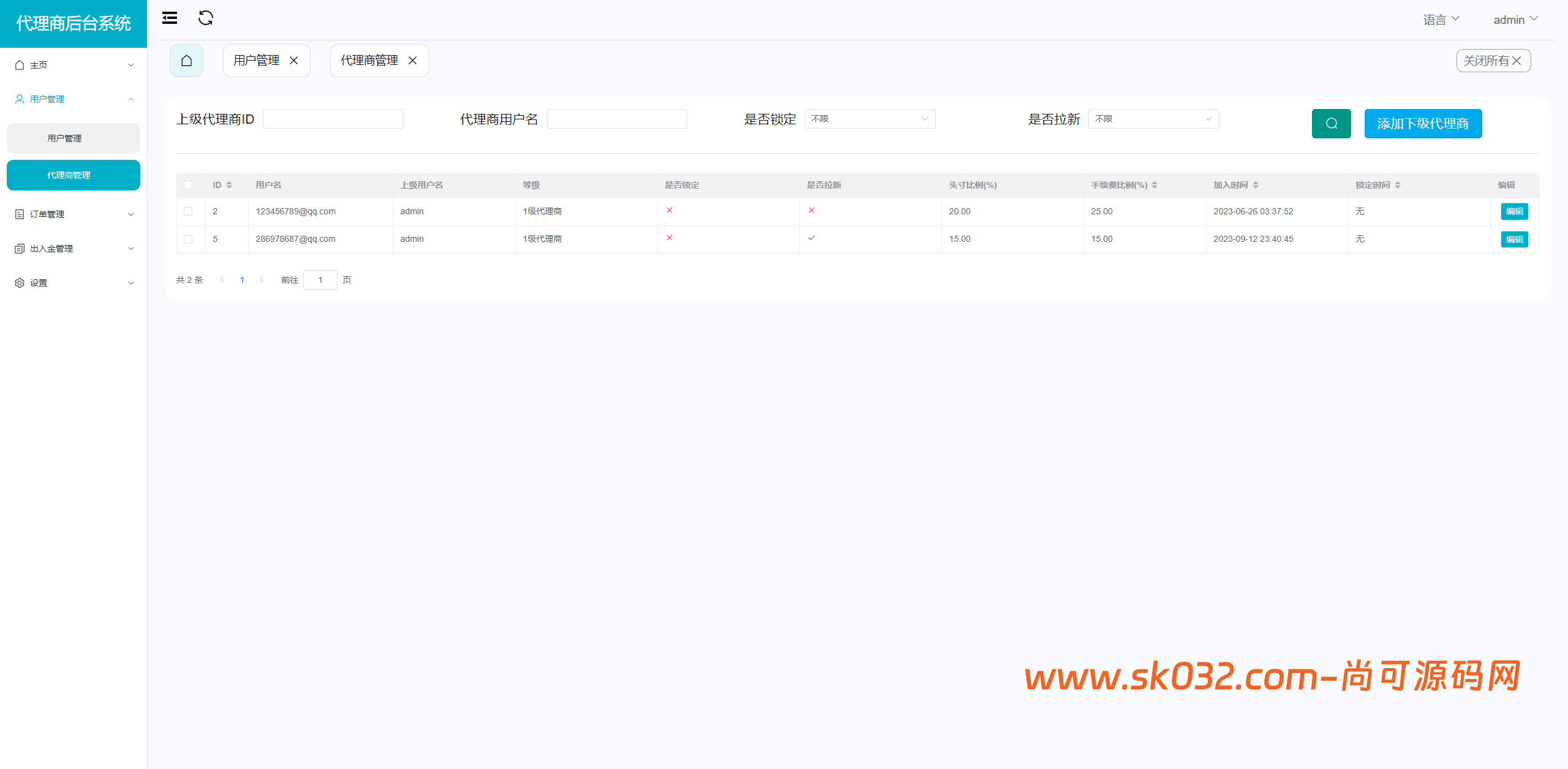Image resolution: width=1568 pixels, height=769 pixels.
Task: Edit the 123456789@qq.com agent row
Action: [x=1513, y=211]
